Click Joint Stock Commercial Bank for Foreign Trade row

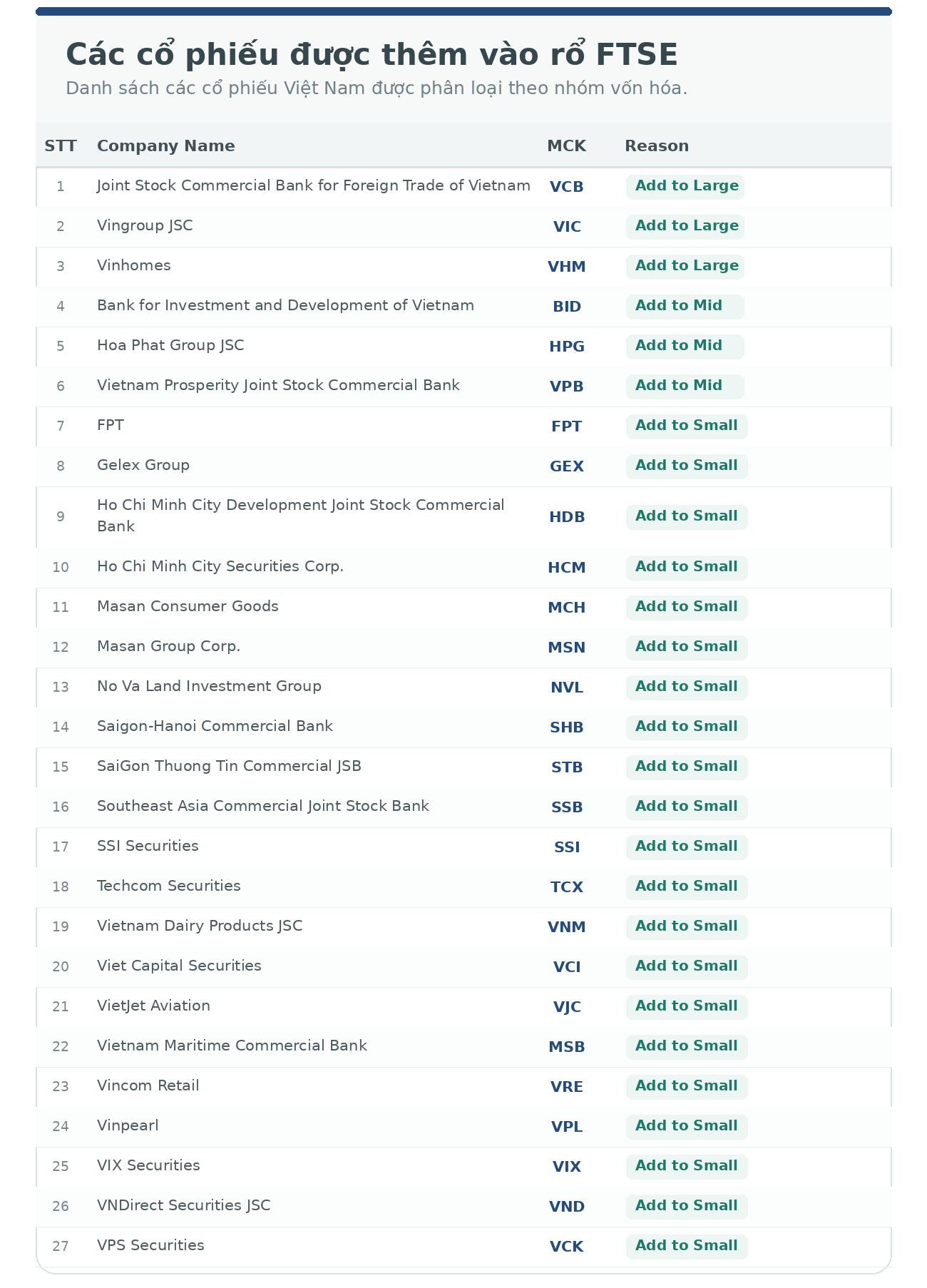(463, 187)
